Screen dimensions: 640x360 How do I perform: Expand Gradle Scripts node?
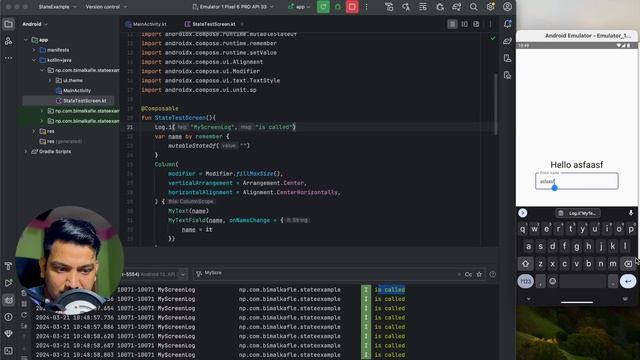[x=26, y=151]
